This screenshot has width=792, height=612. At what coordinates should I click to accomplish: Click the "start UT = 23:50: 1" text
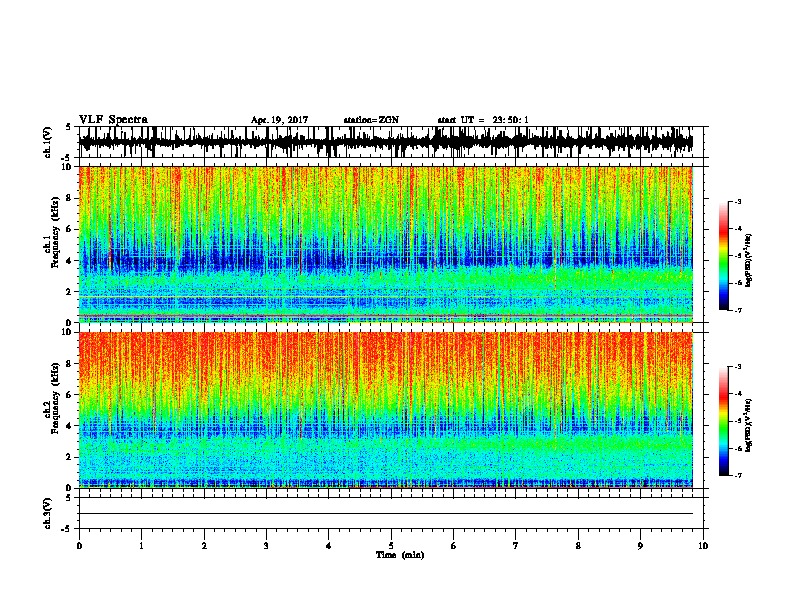[x=483, y=120]
